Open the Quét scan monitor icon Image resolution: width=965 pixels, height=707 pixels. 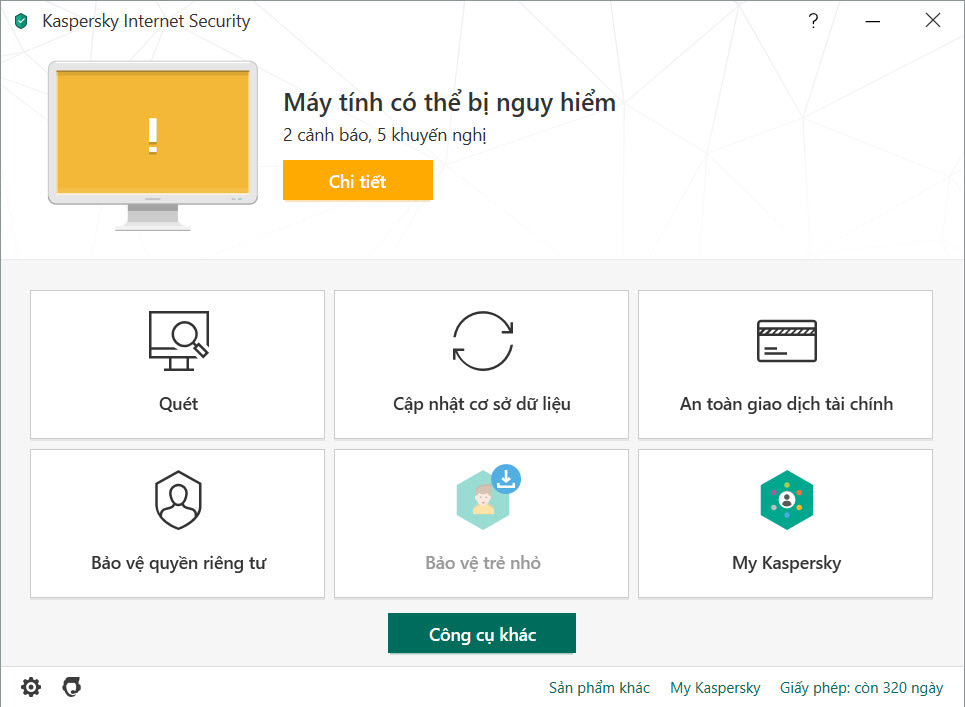point(178,341)
